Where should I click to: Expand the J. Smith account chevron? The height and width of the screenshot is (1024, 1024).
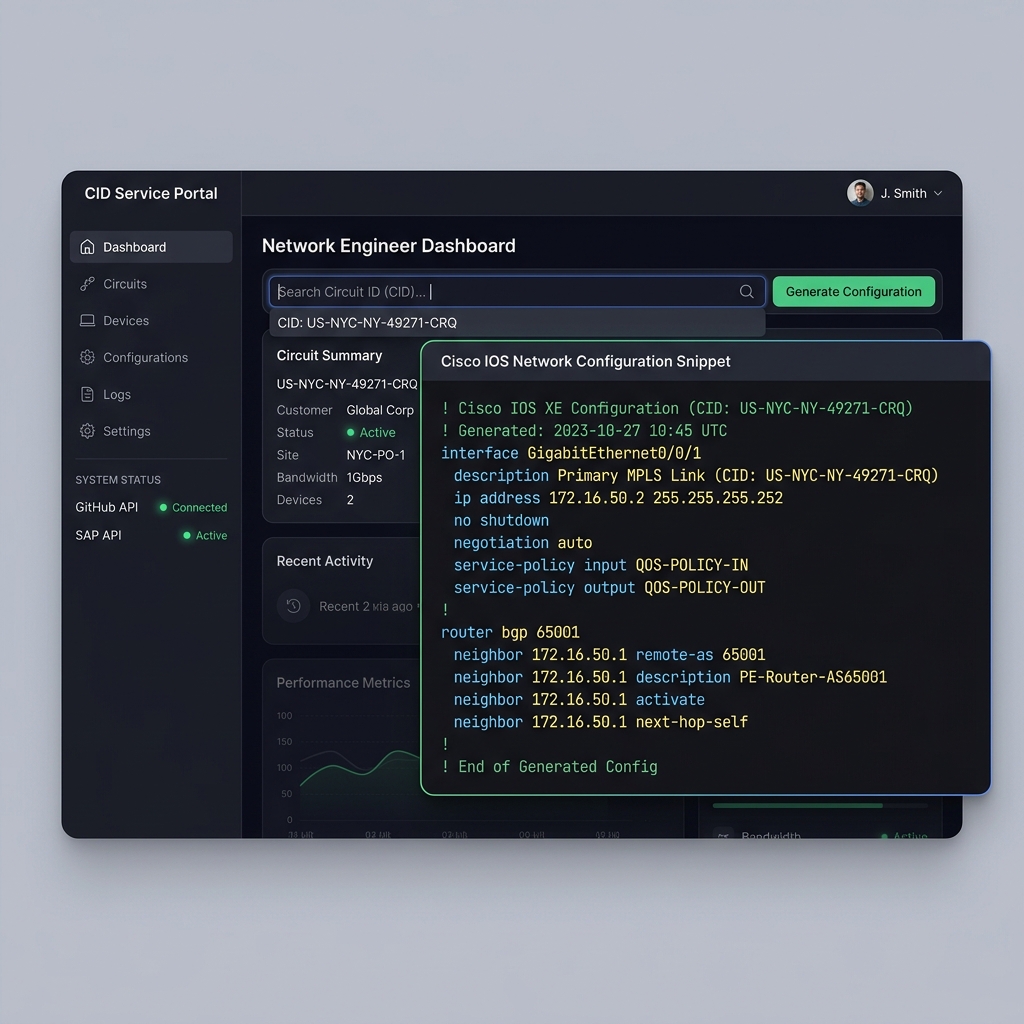(x=938, y=193)
